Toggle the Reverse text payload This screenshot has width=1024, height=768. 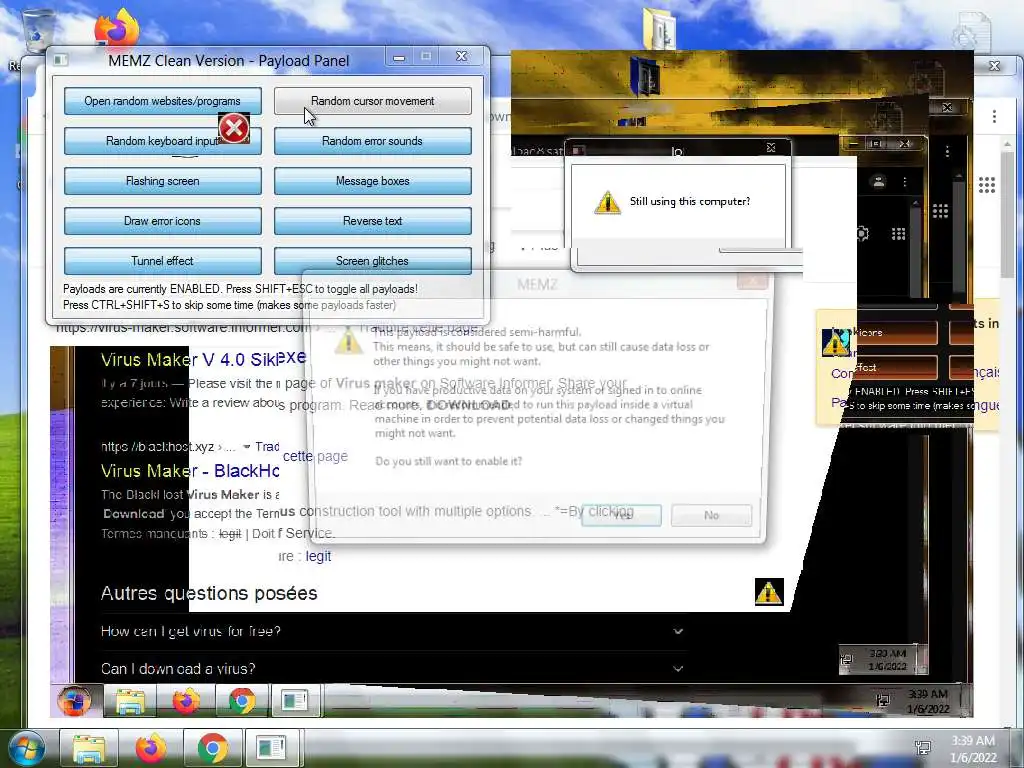pyautogui.click(x=372, y=221)
